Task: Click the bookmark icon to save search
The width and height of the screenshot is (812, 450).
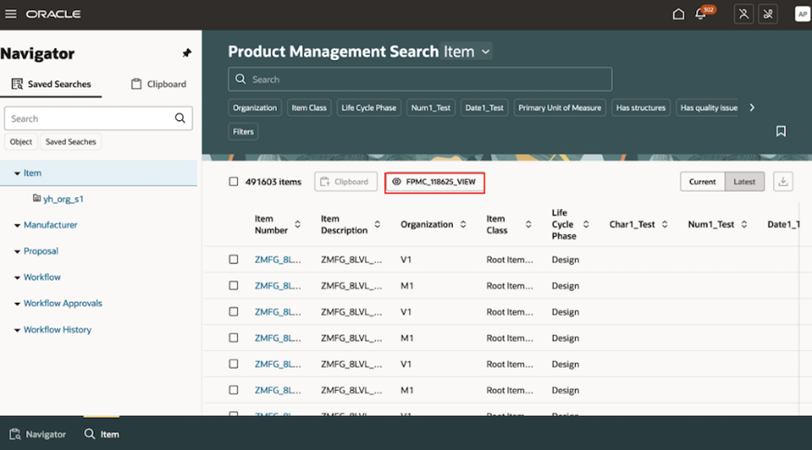Action: click(x=780, y=131)
